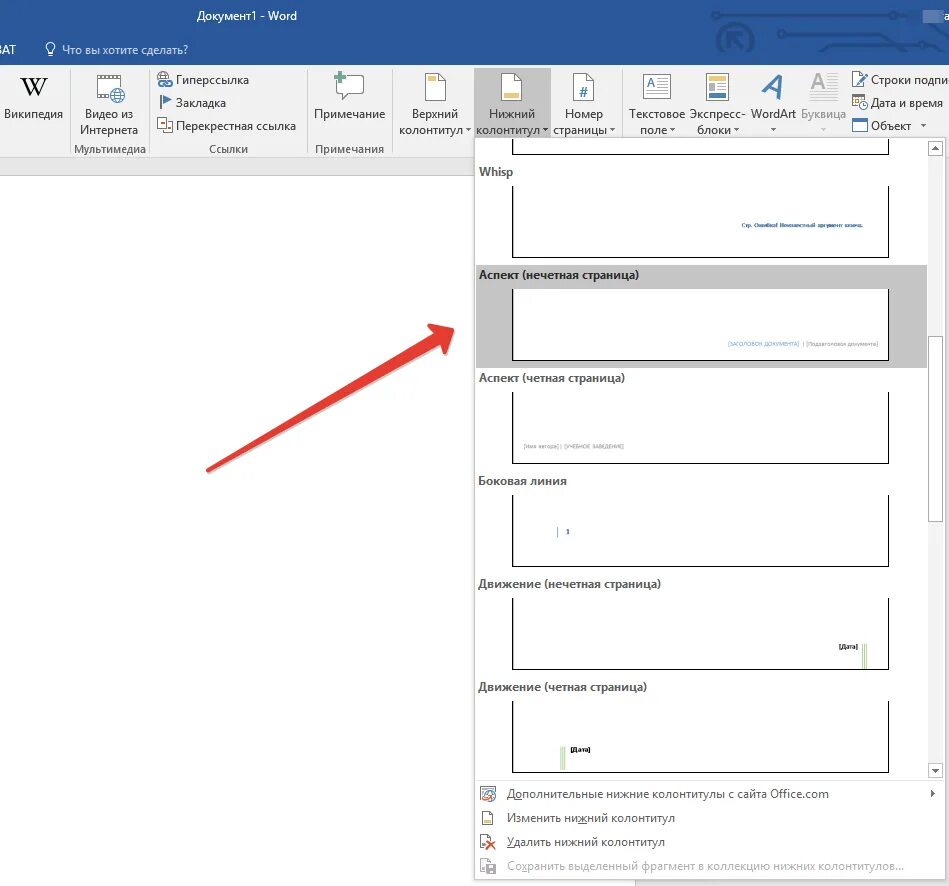Viewport: 949px width, 886px height.
Task: Click the lightbulb Tell Me icon
Action: (x=50, y=50)
